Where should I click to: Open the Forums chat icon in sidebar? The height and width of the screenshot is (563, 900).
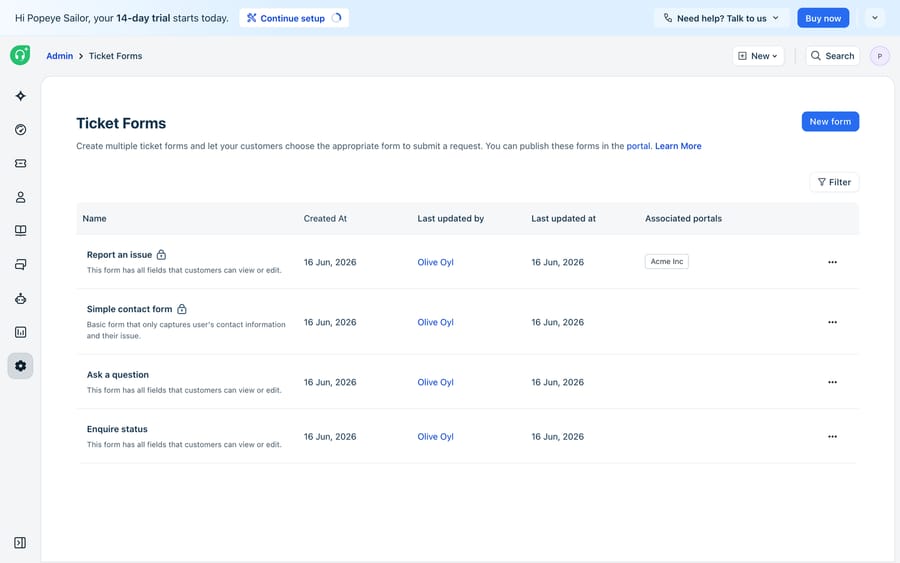pos(21,265)
